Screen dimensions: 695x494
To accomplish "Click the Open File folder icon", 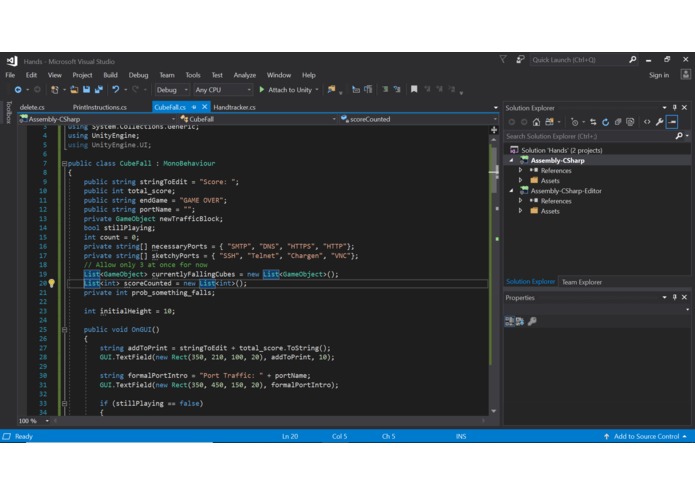I will (x=74, y=90).
